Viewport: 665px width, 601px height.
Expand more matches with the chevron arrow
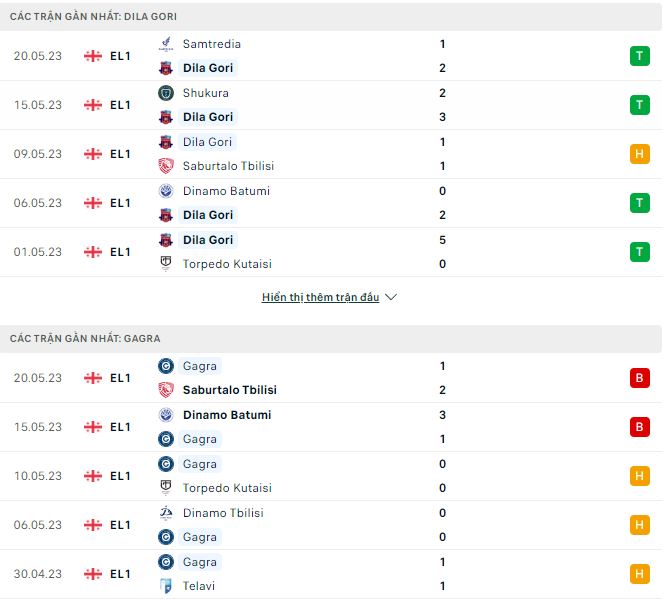tap(391, 298)
